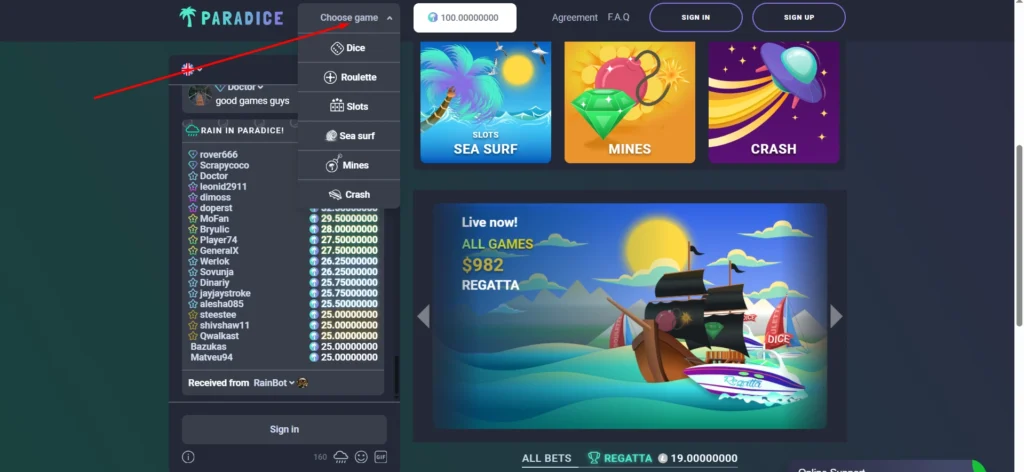Click the Regatta trophy icon
Screen dimensions: 1024x472
tap(594, 458)
